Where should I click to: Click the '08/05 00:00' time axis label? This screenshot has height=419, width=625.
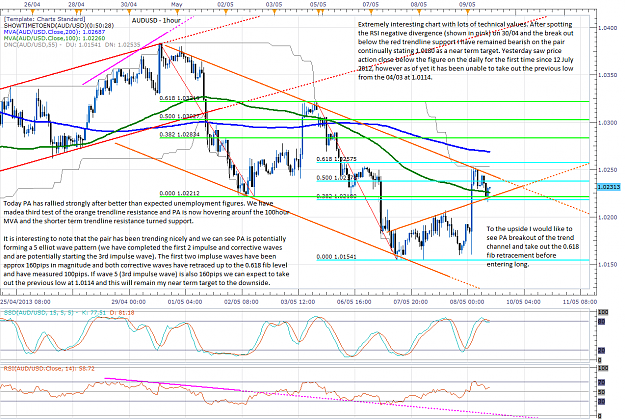(467, 302)
